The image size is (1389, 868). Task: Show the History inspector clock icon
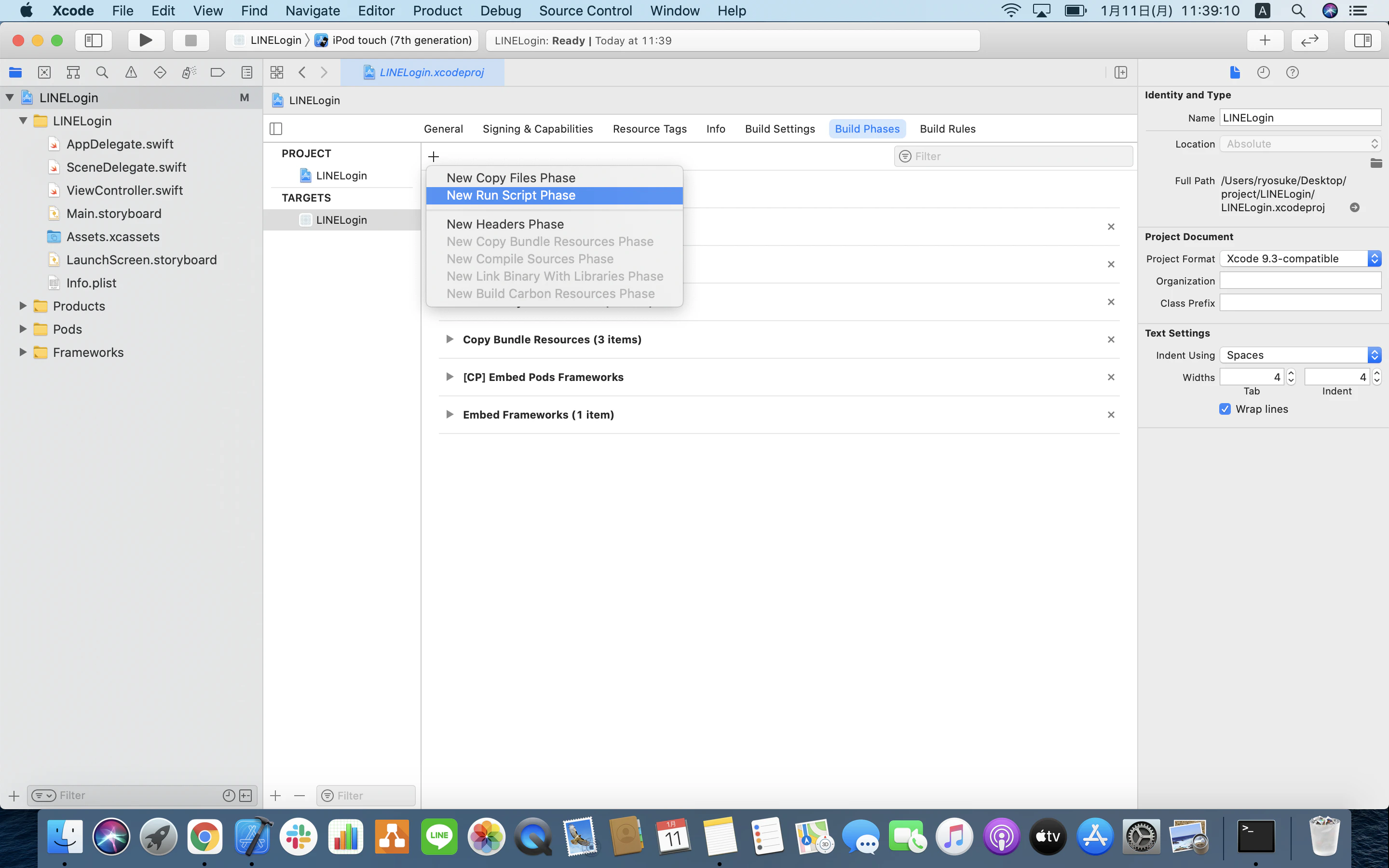1263,72
